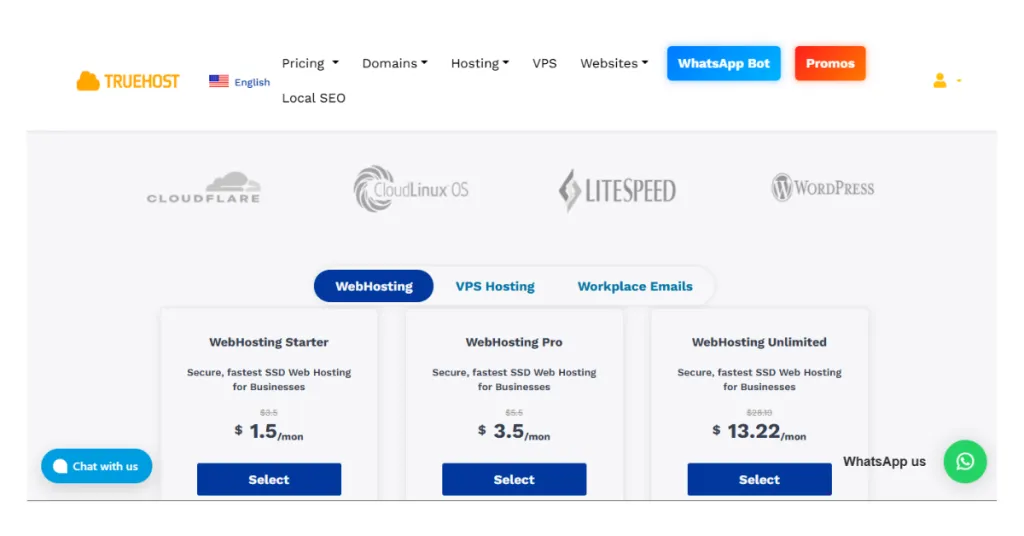
Task: Click the $ 13.22/mon price
Action: 760,432
